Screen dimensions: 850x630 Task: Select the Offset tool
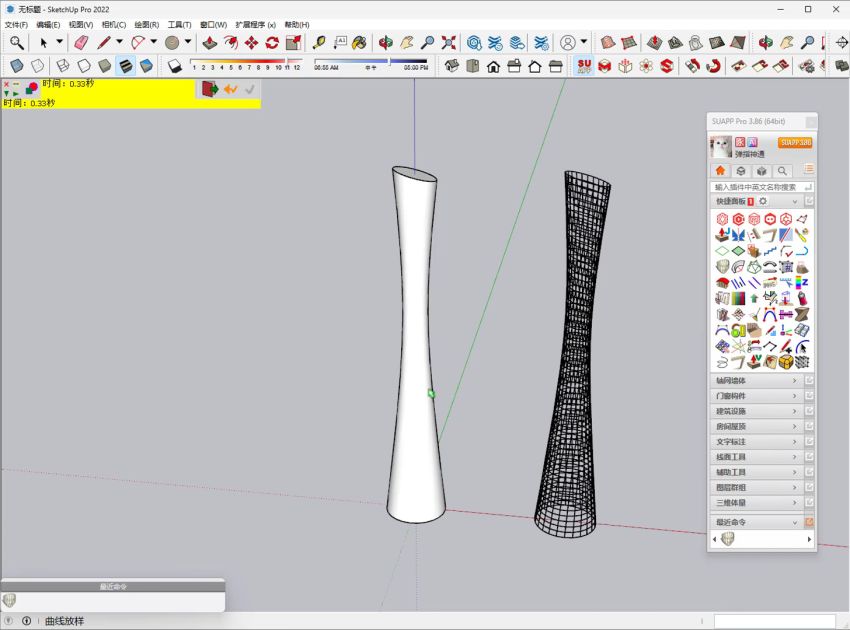coord(231,42)
